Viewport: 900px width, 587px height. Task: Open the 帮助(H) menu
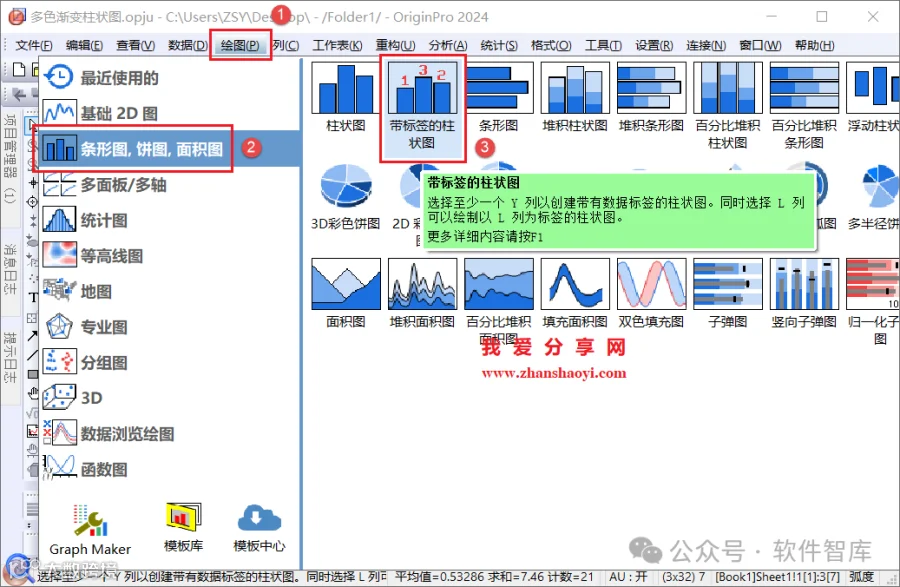pyautogui.click(x=814, y=45)
